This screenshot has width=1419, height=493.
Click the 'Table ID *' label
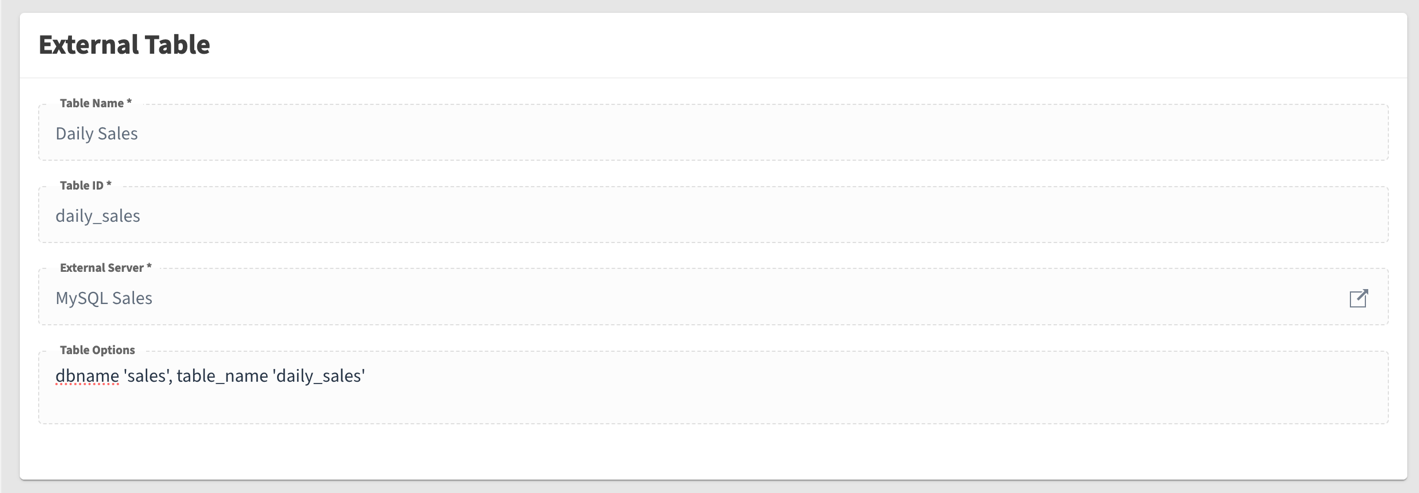(x=85, y=185)
